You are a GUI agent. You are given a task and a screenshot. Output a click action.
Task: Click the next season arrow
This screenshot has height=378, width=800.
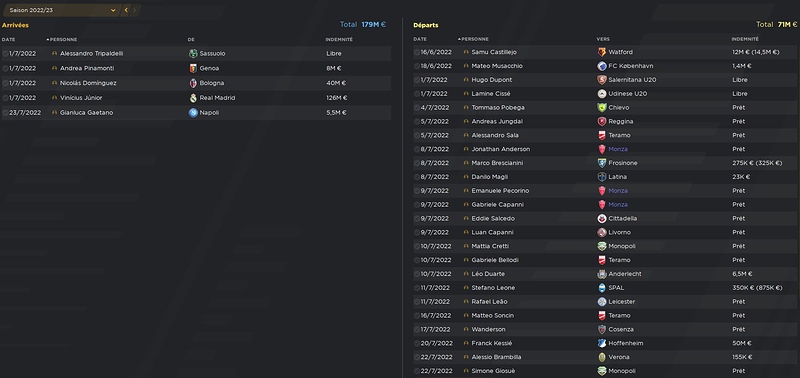point(135,10)
